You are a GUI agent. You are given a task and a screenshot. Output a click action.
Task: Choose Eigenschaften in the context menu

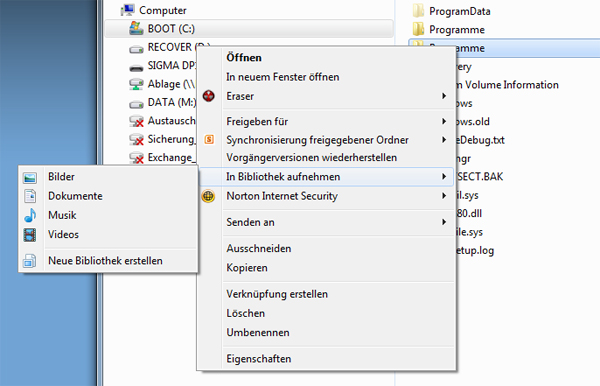[259, 359]
